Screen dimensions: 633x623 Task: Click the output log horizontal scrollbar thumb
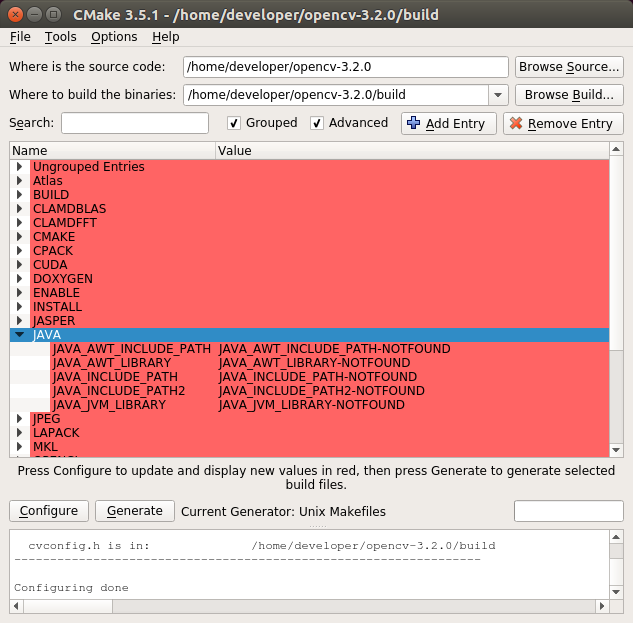click(x=68, y=606)
